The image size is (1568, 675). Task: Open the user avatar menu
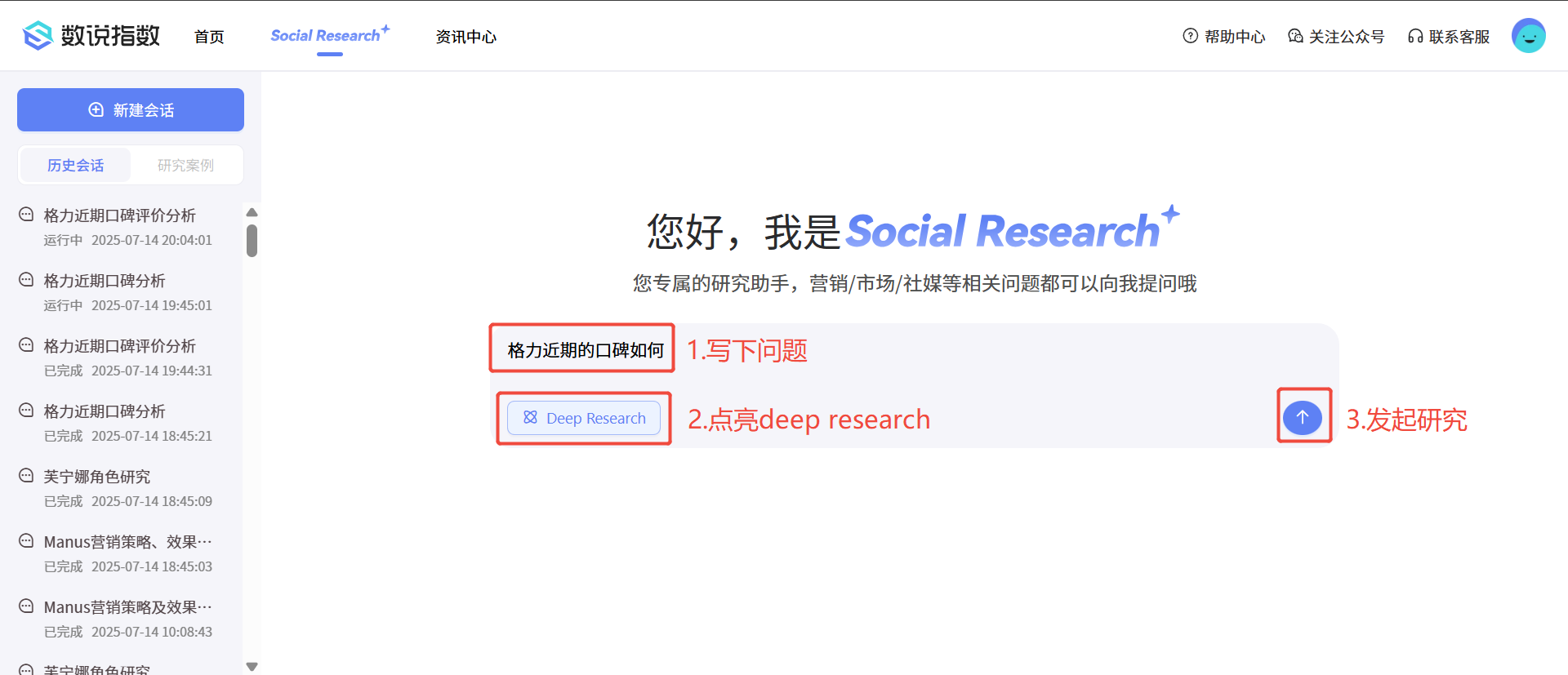click(1529, 36)
